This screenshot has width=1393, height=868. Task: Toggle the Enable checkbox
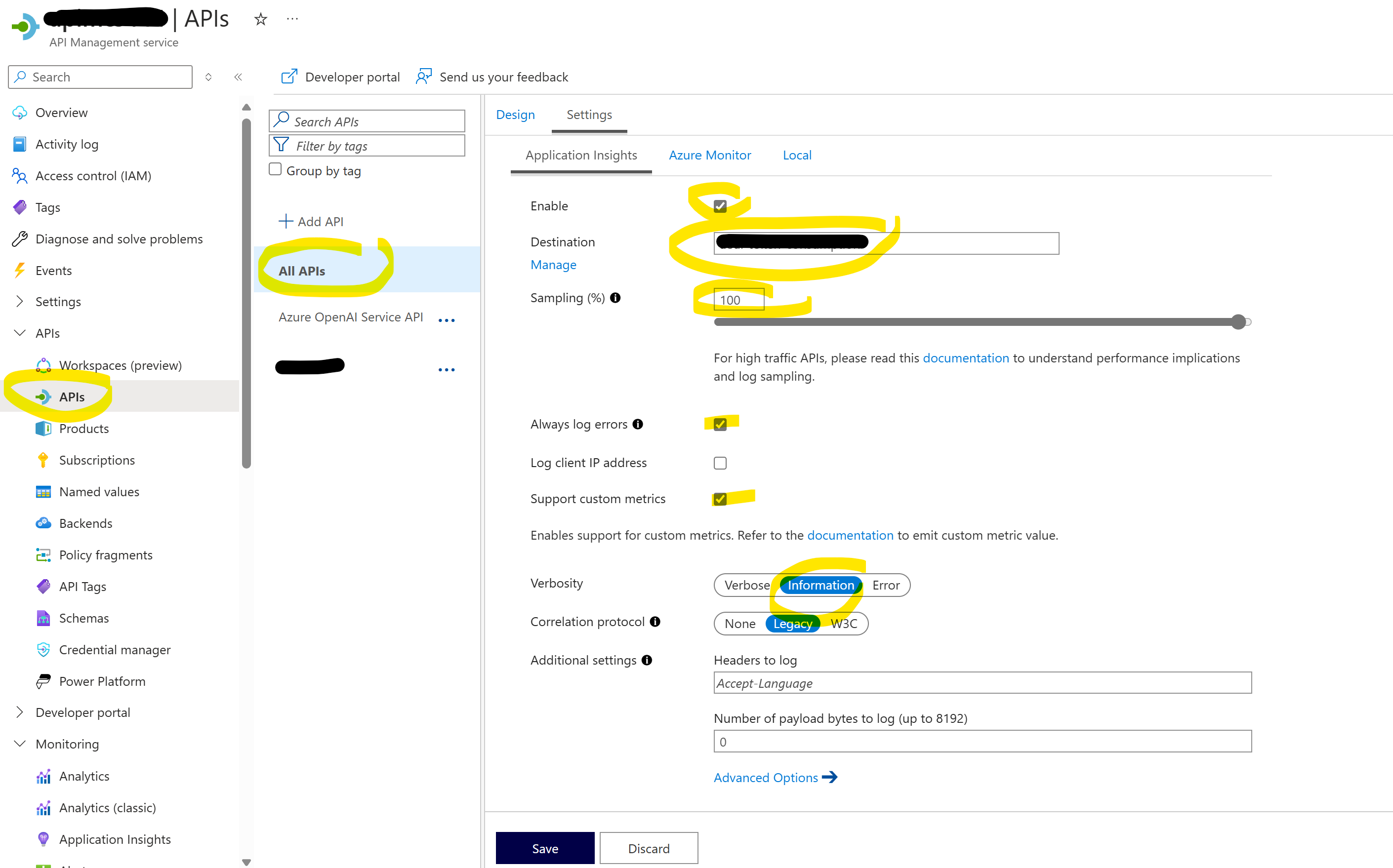pos(719,206)
